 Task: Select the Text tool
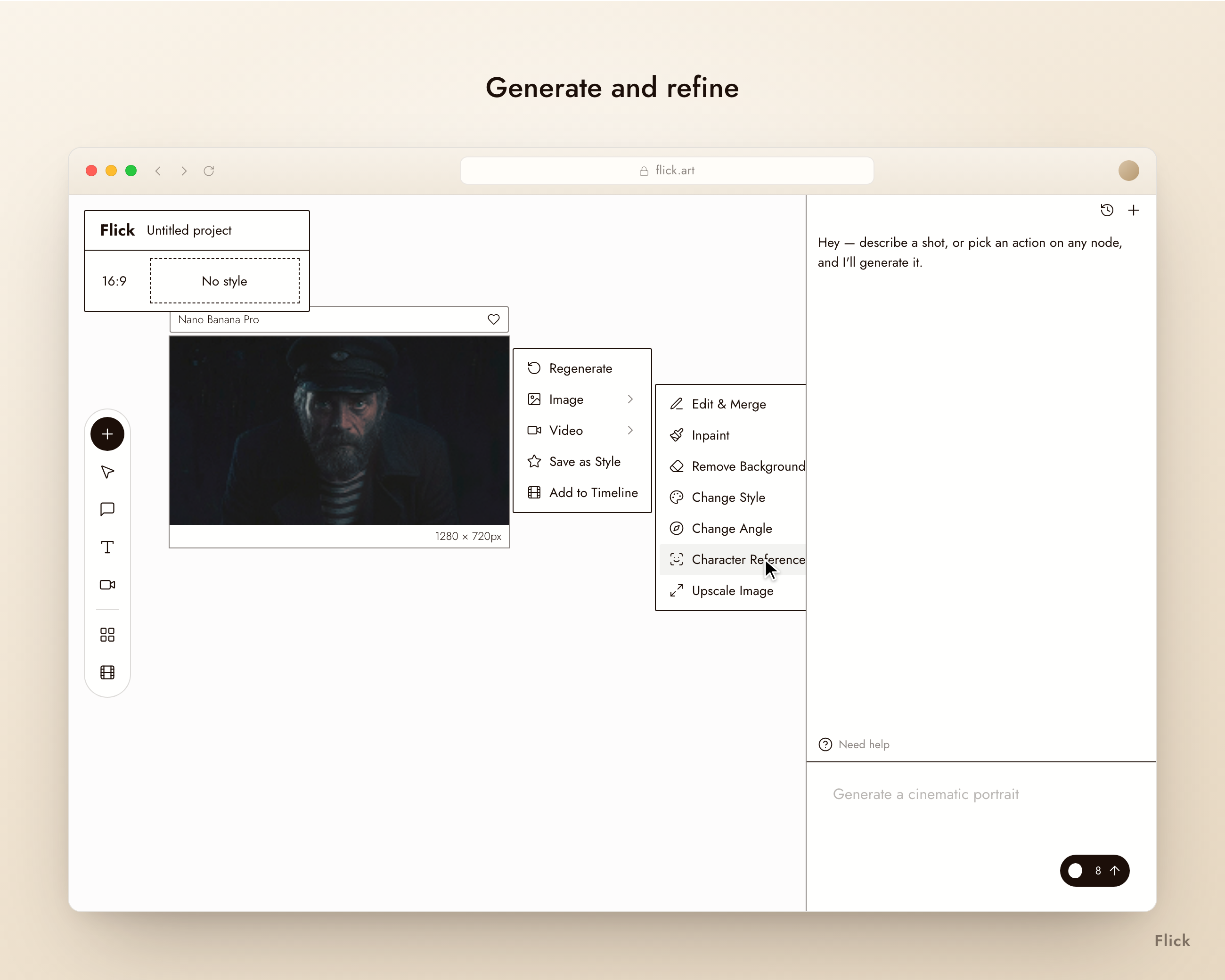[107, 547]
